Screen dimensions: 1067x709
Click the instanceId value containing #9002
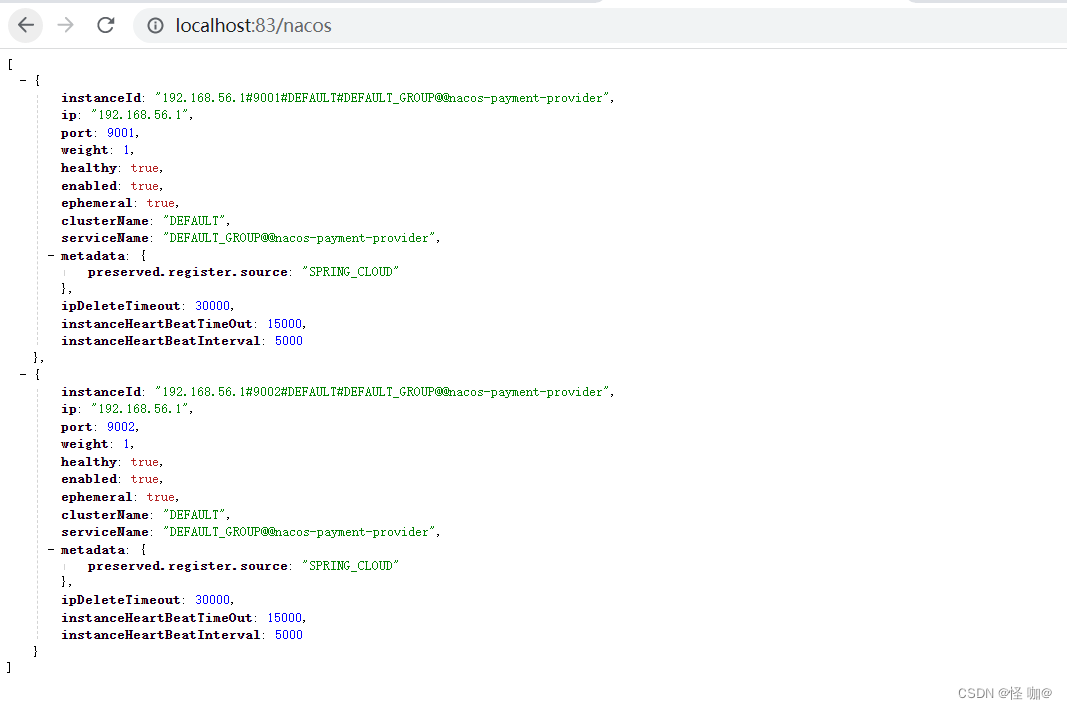(383, 392)
